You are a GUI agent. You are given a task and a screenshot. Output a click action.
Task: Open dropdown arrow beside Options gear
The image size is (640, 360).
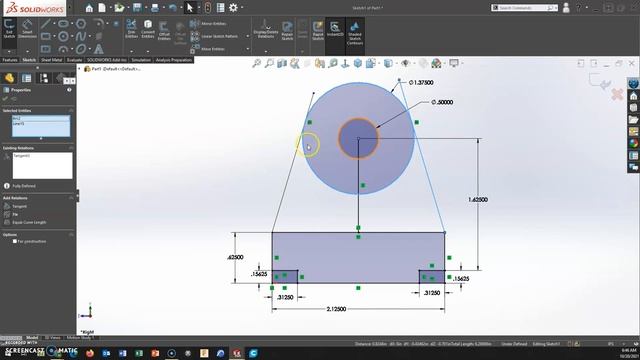click(242, 7)
